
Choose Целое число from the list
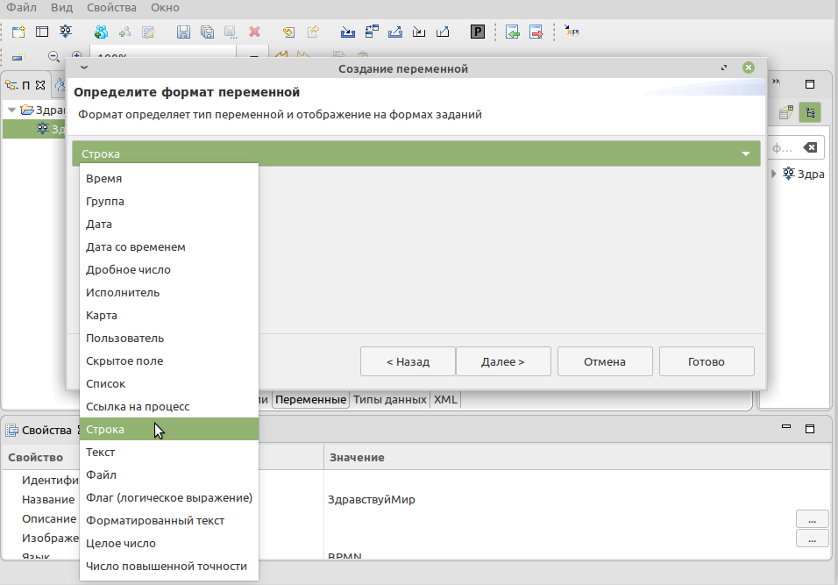point(169,543)
